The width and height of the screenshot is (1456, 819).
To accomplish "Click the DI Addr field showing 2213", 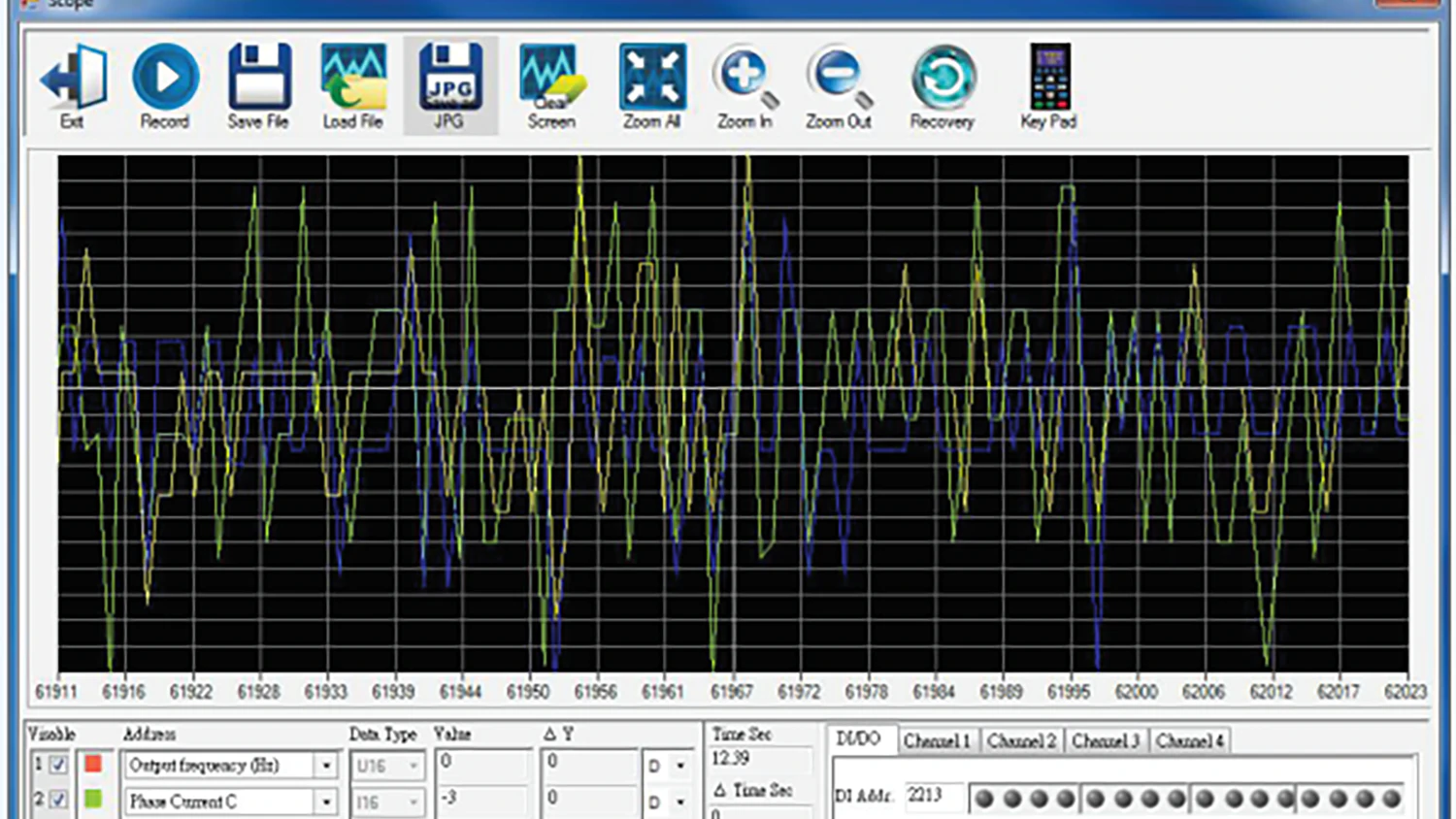I will (934, 797).
